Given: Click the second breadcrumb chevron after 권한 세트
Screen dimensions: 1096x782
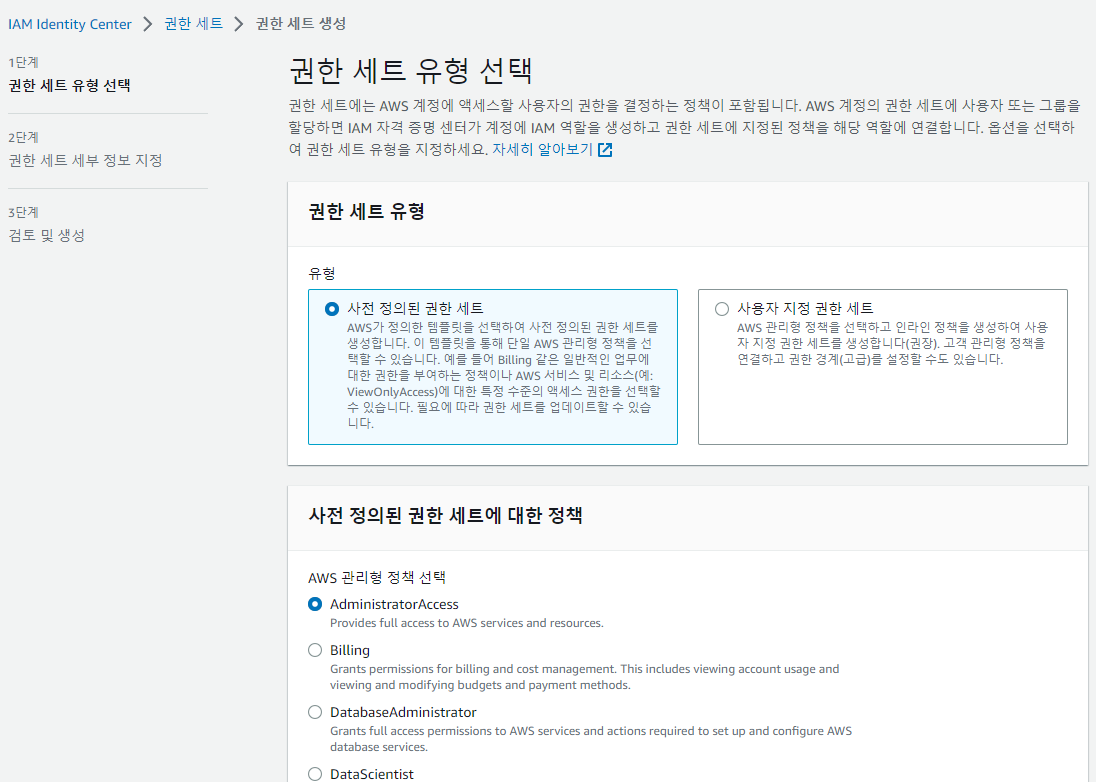Looking at the screenshot, I should (x=239, y=24).
